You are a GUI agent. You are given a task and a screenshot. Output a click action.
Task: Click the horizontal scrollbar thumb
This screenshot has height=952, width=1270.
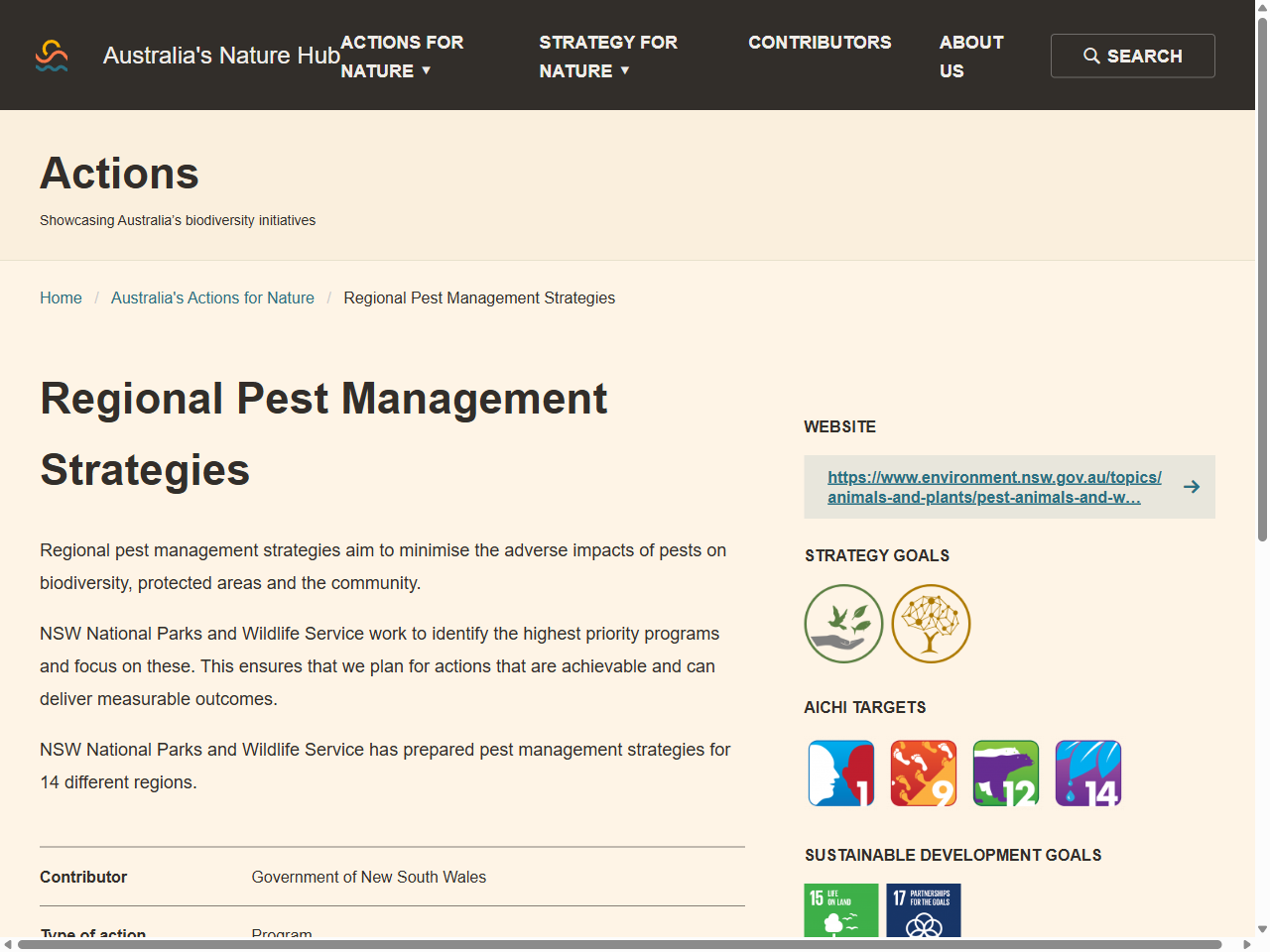point(619,945)
